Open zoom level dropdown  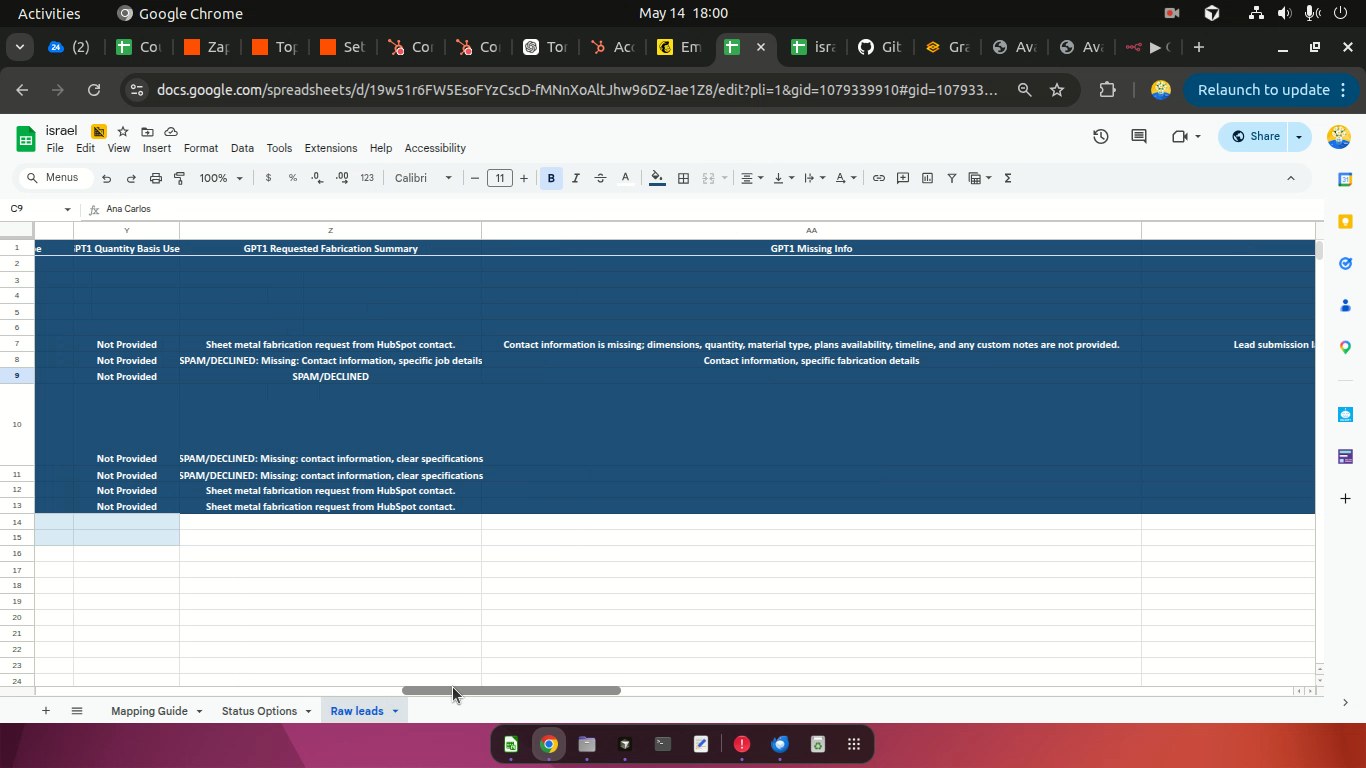(x=221, y=178)
